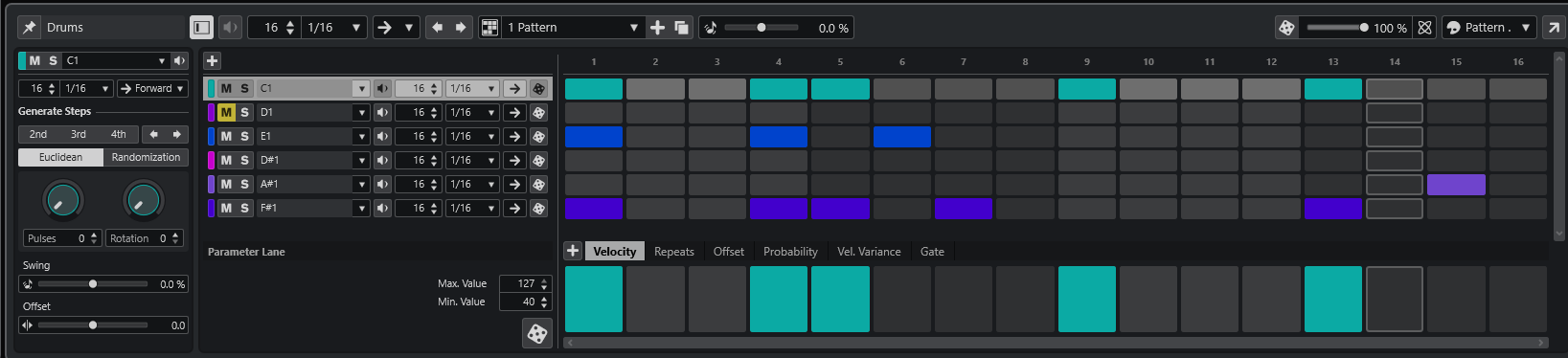
Task: Activate step 2 on the C1 lane
Action: [655, 89]
